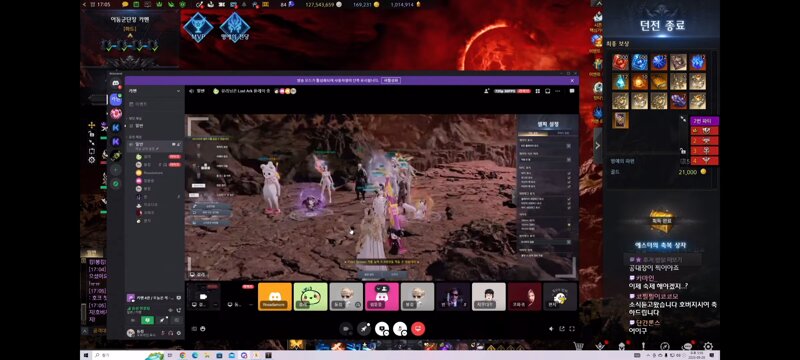Expand the side panel arrow left of rewards
This screenshot has width=800, height=360.
click(x=597, y=145)
